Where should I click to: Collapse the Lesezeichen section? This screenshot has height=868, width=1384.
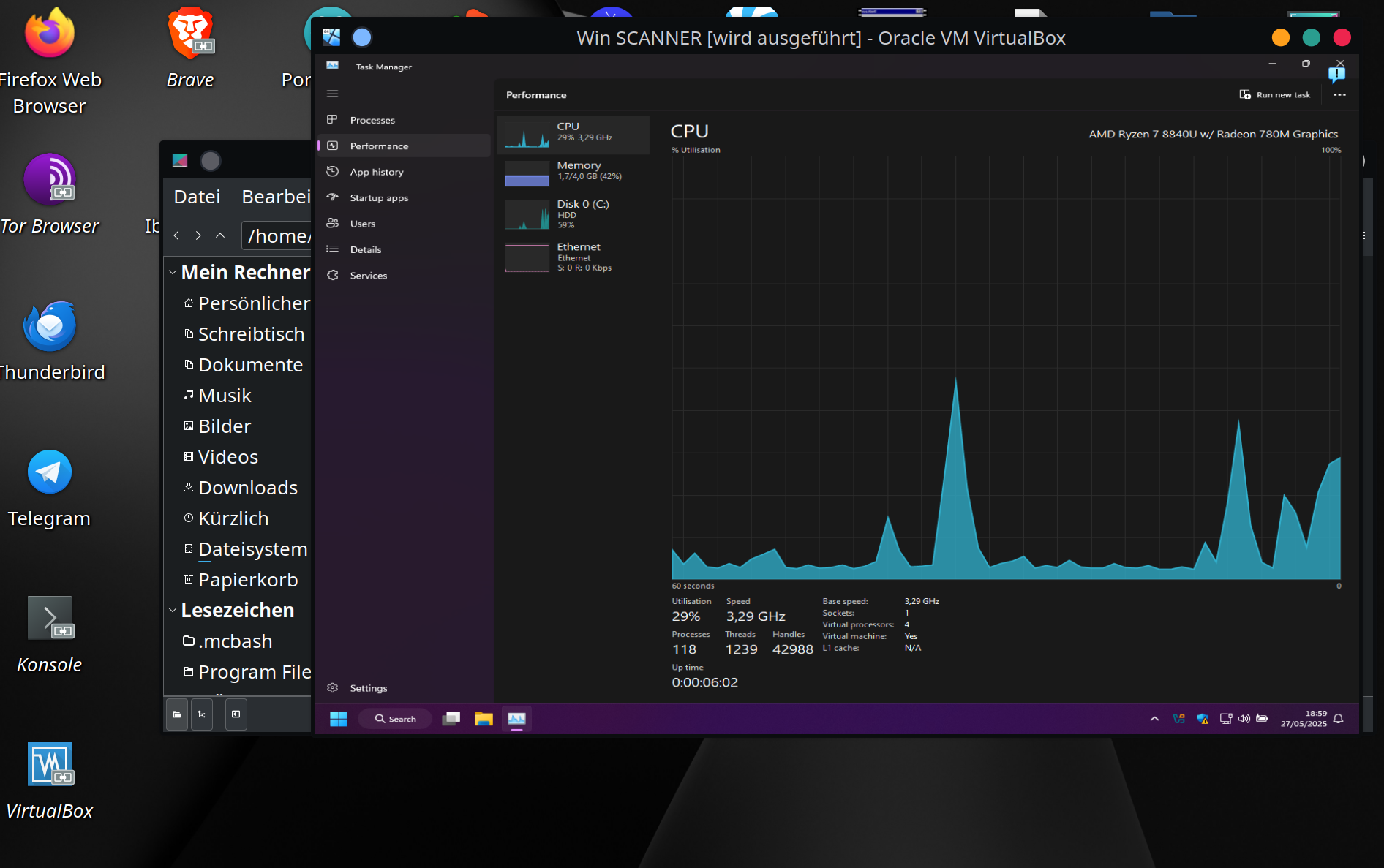point(173,611)
